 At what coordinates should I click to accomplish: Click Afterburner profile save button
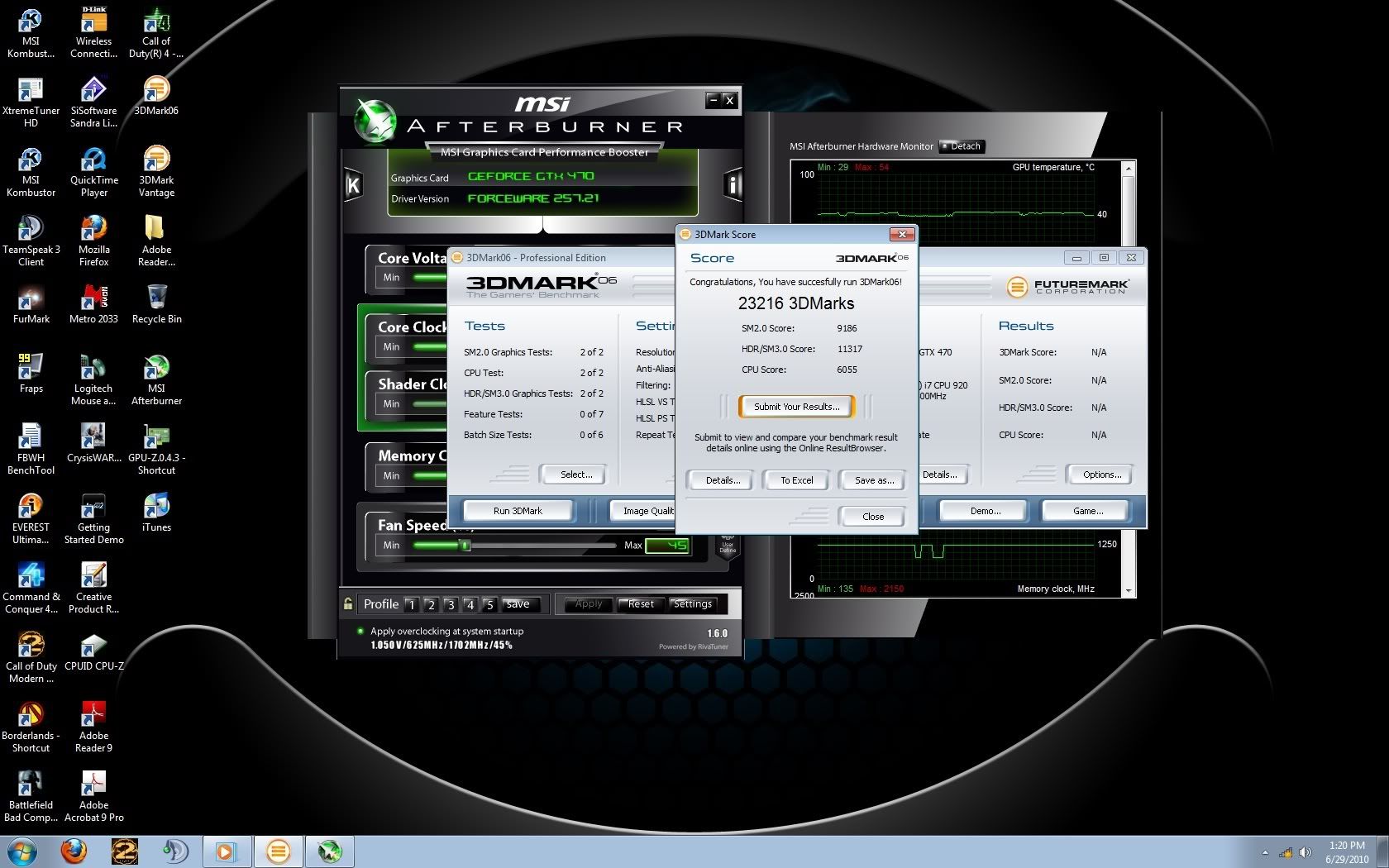[519, 604]
